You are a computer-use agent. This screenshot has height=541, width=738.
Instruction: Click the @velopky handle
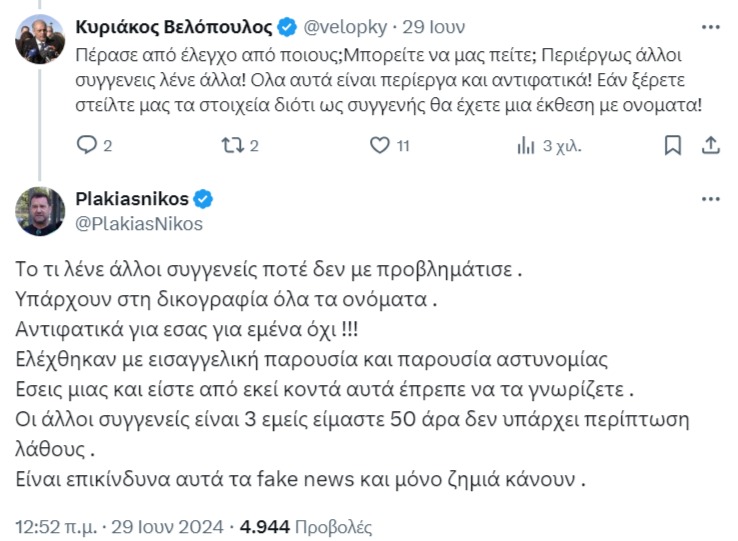(x=345, y=27)
